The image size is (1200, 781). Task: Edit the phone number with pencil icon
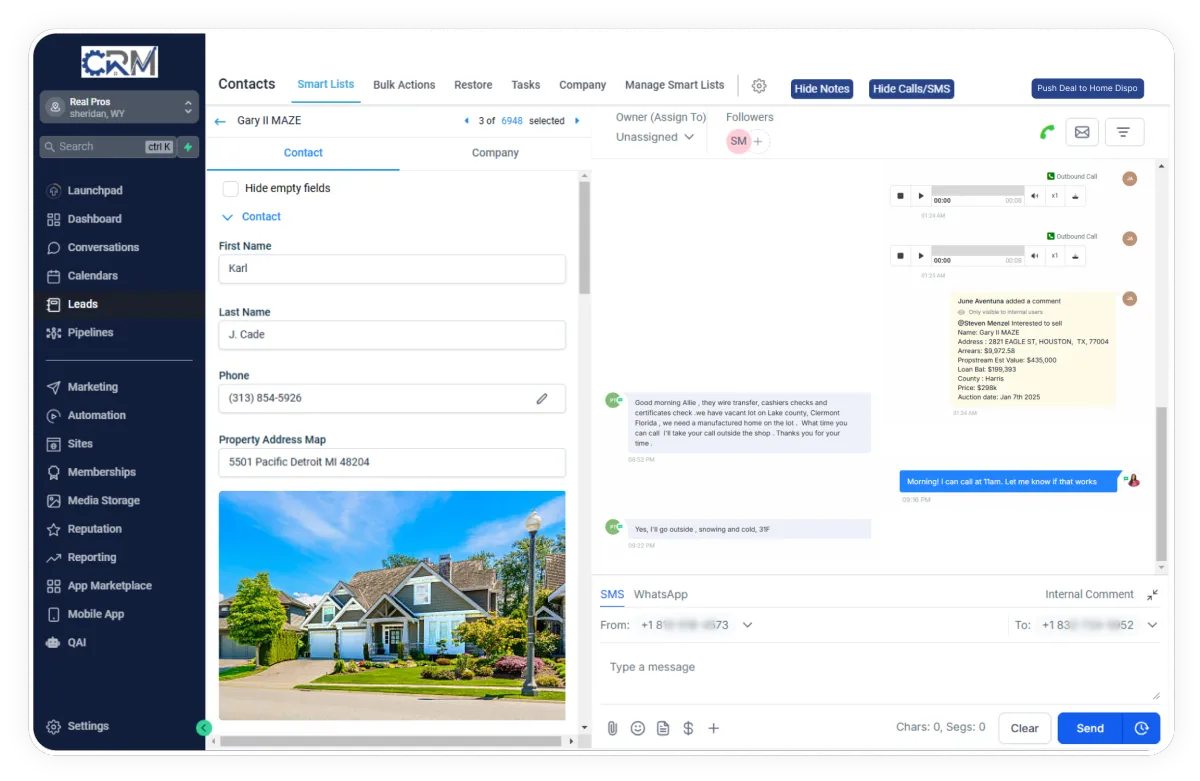(542, 398)
